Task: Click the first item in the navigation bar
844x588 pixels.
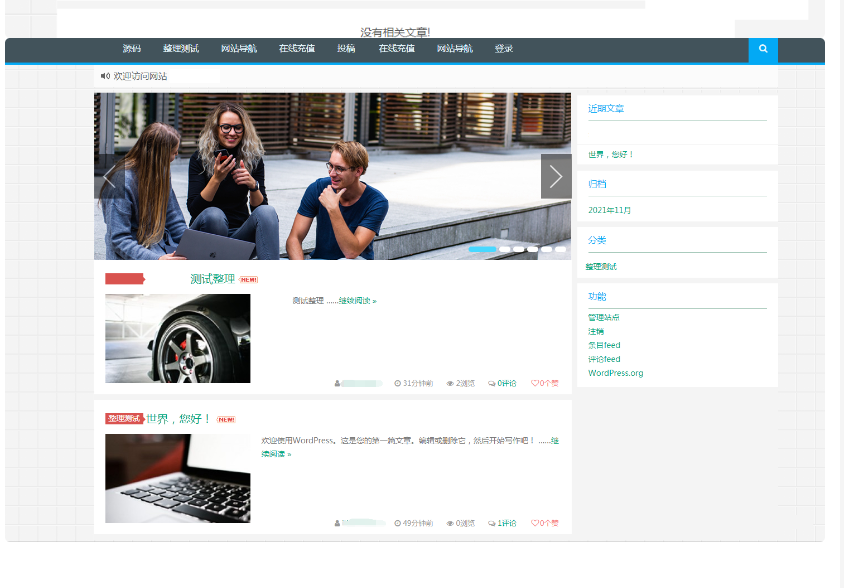Action: (132, 49)
